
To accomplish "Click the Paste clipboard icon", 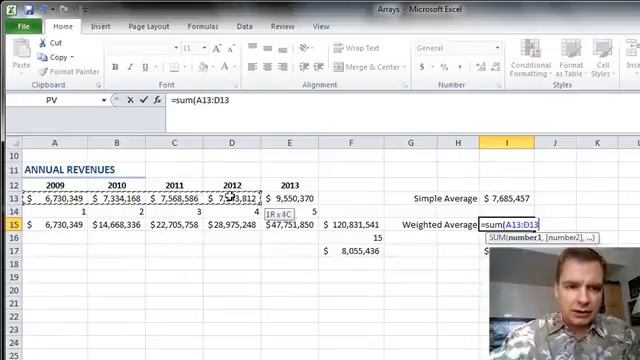I will [21, 49].
